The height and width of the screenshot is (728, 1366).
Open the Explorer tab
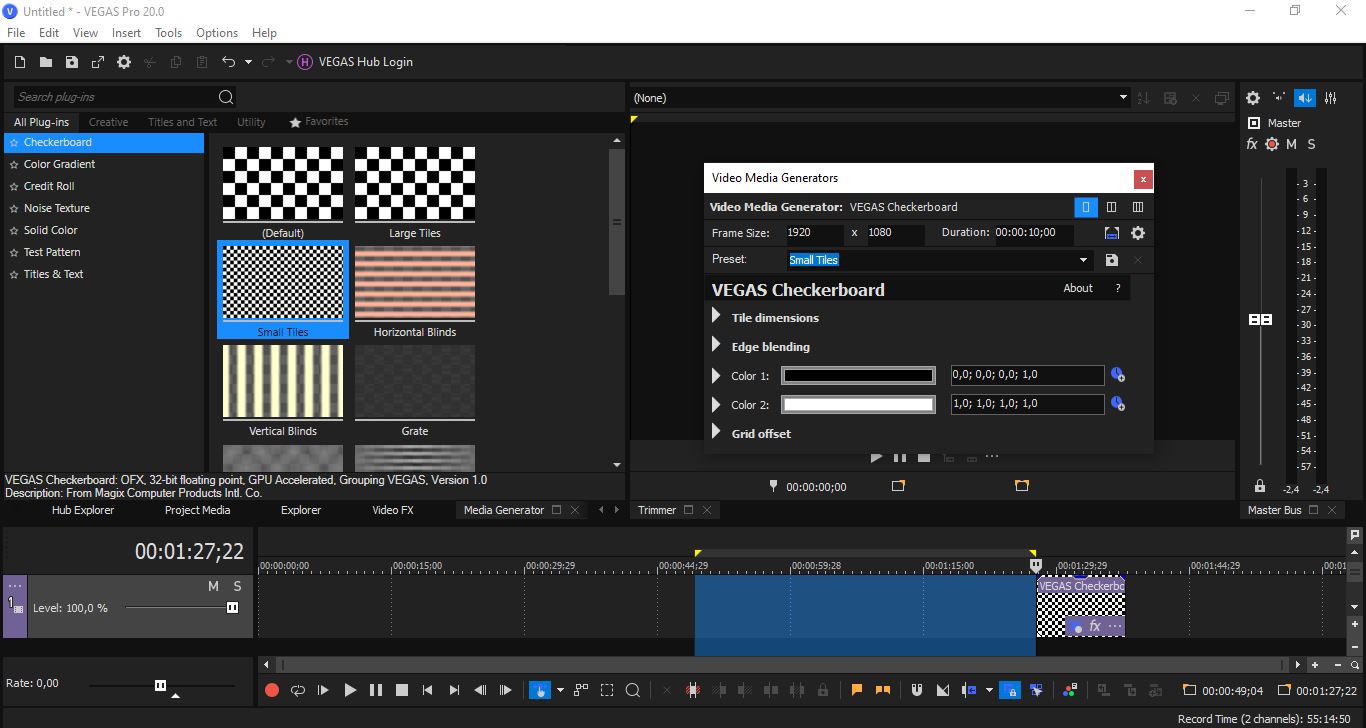[301, 510]
